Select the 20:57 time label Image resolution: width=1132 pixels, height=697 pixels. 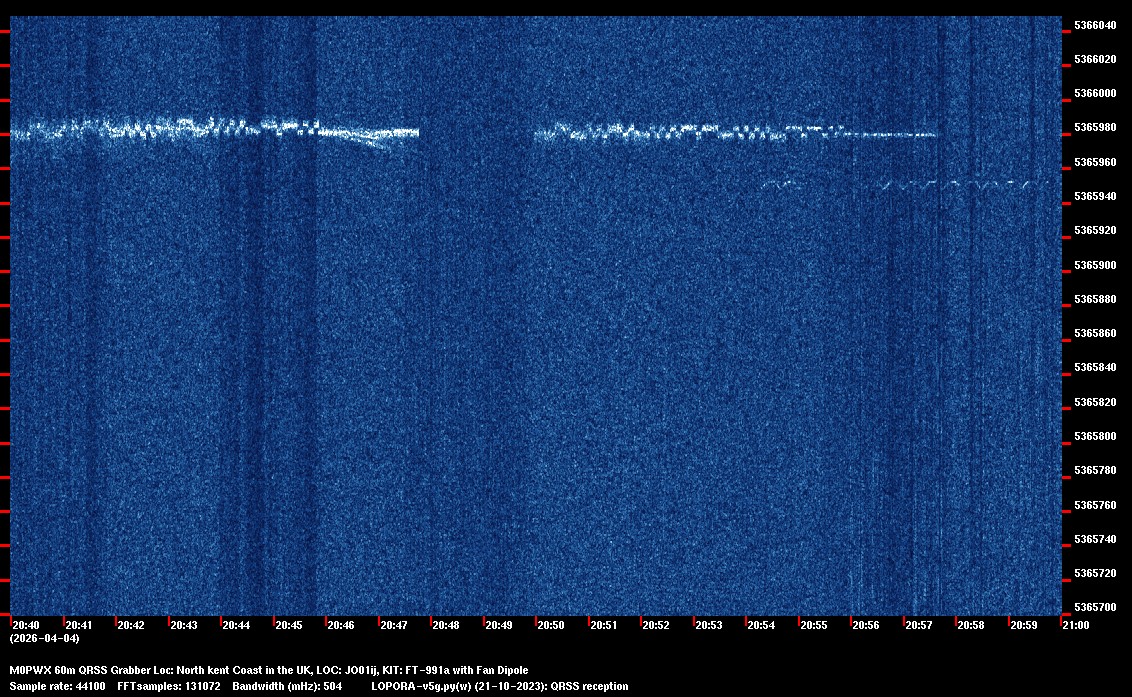(918, 625)
